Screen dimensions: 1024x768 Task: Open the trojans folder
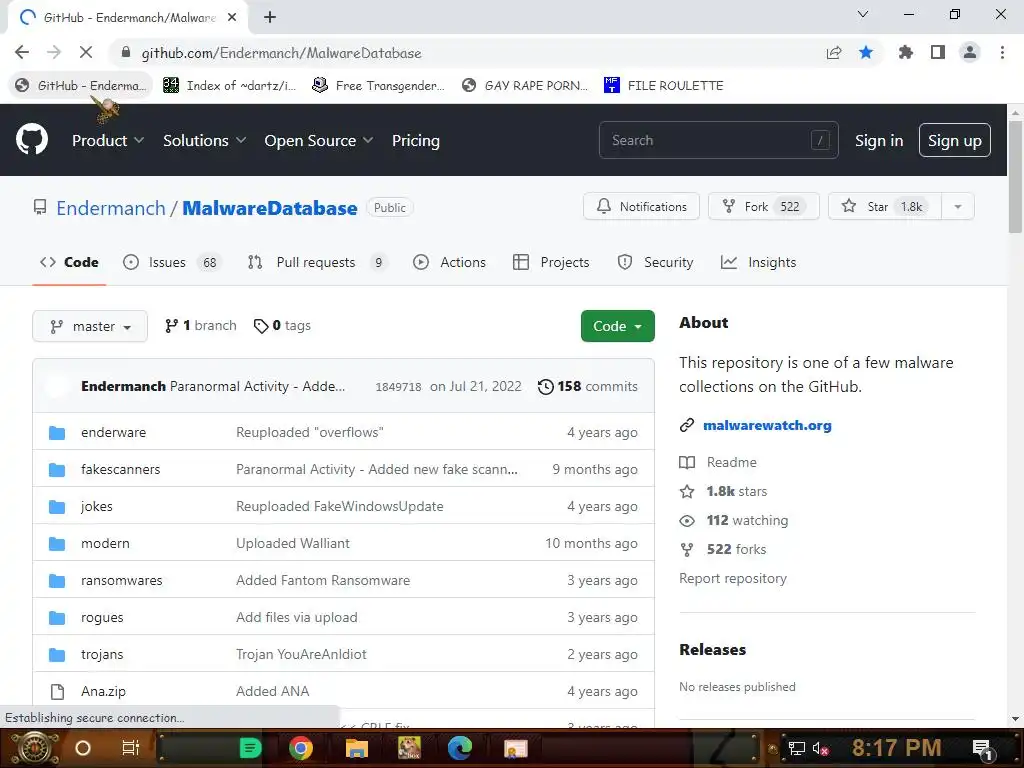102,654
